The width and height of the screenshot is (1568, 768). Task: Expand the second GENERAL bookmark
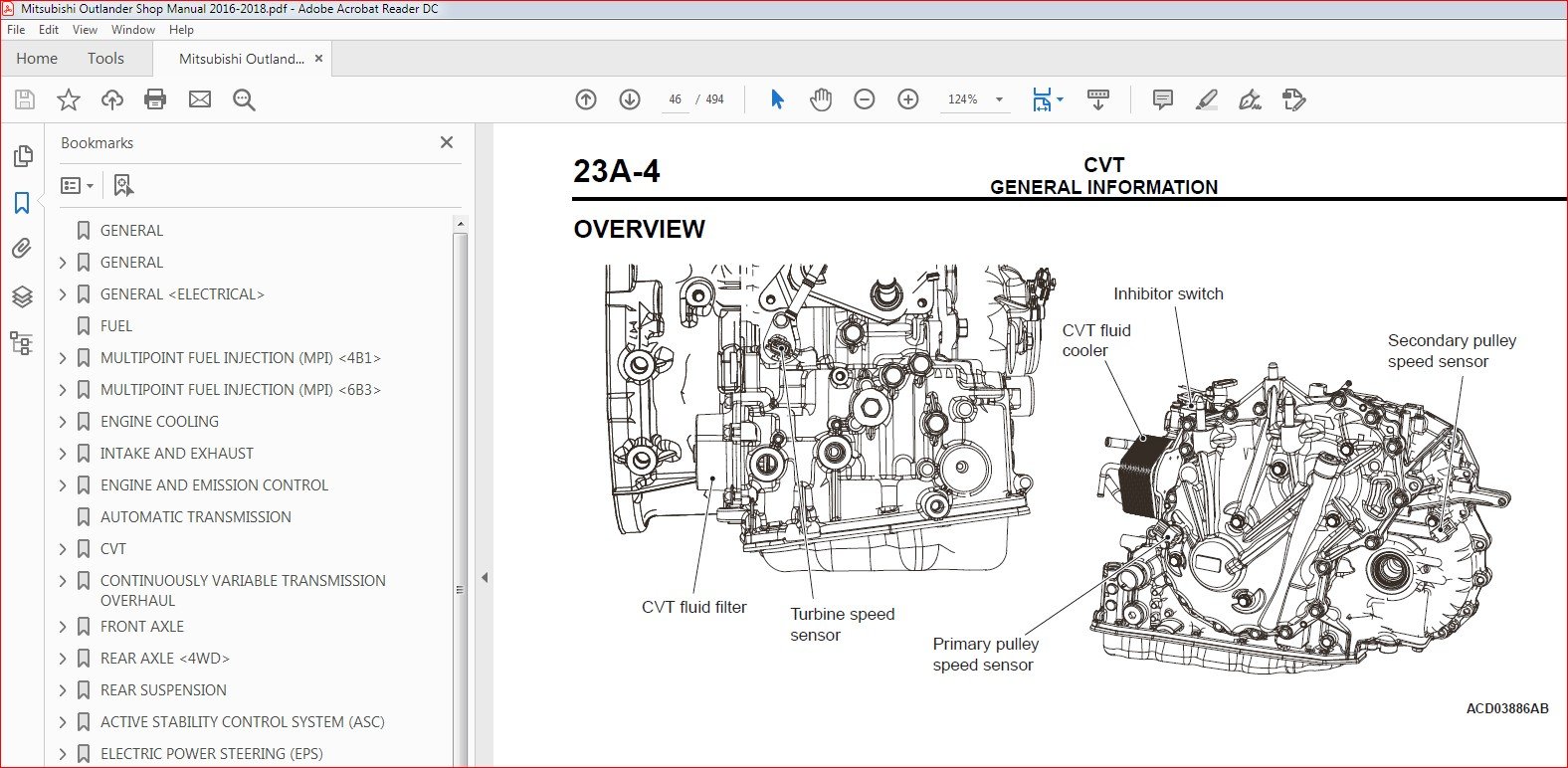pyautogui.click(x=63, y=263)
